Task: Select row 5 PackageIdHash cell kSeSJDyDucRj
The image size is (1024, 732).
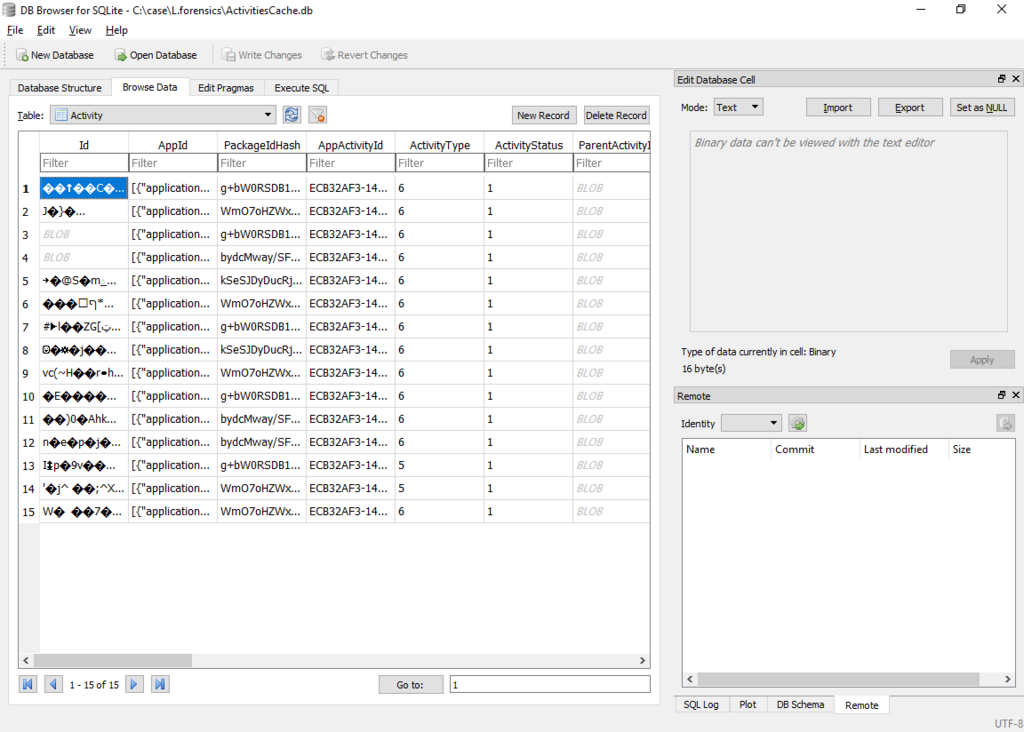Action: (x=261, y=280)
